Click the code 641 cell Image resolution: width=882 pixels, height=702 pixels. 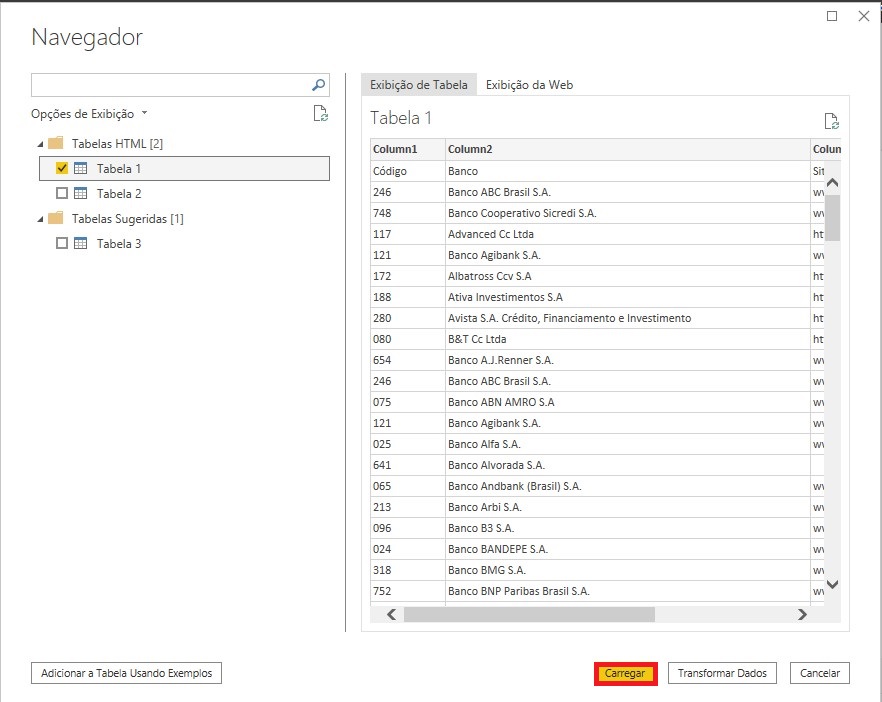point(408,465)
